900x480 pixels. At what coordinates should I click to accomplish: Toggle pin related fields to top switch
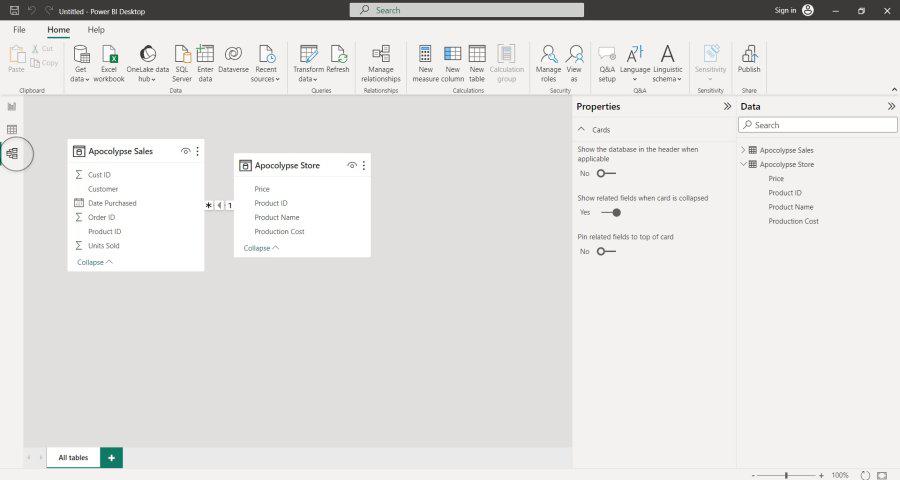[x=606, y=251]
